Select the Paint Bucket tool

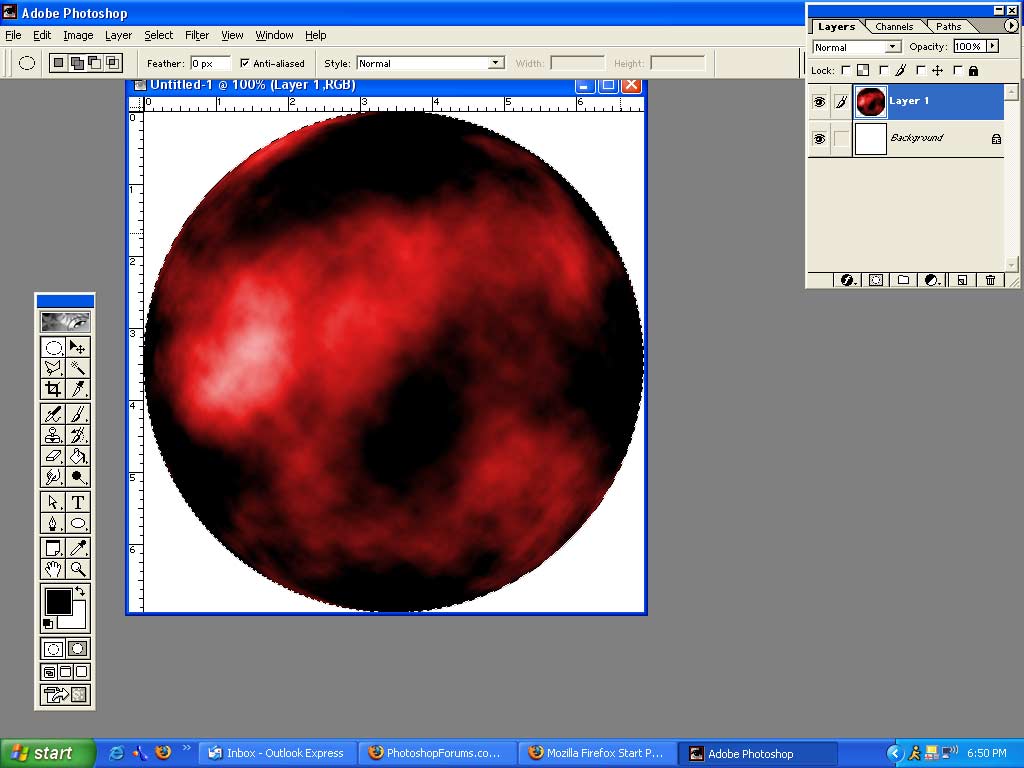(77, 456)
